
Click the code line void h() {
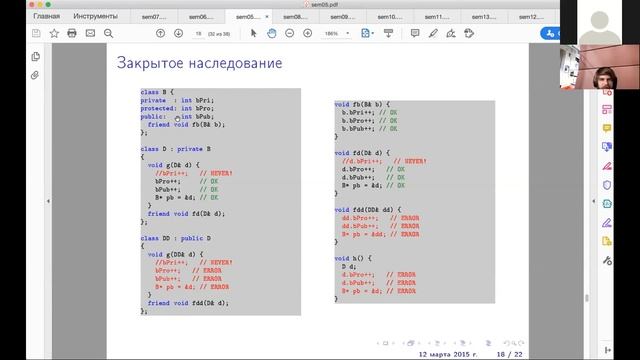coord(353,258)
